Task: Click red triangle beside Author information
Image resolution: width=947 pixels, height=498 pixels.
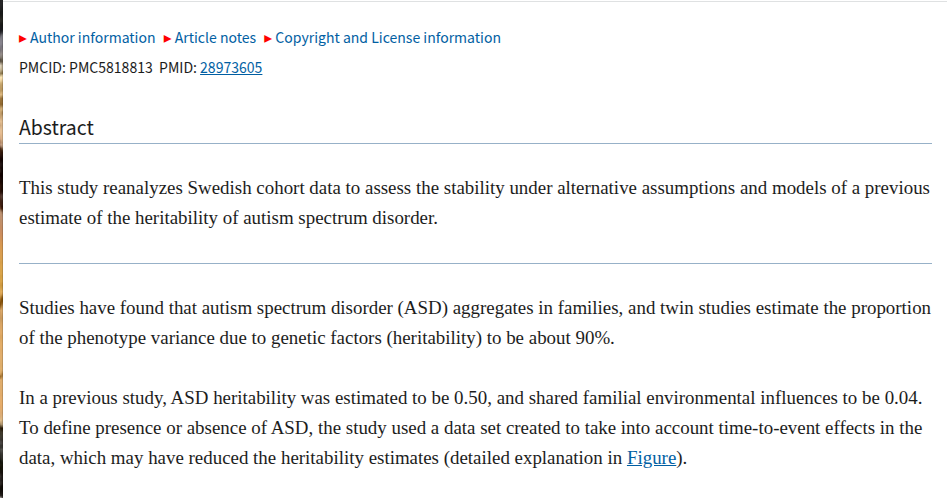Action: (x=23, y=39)
